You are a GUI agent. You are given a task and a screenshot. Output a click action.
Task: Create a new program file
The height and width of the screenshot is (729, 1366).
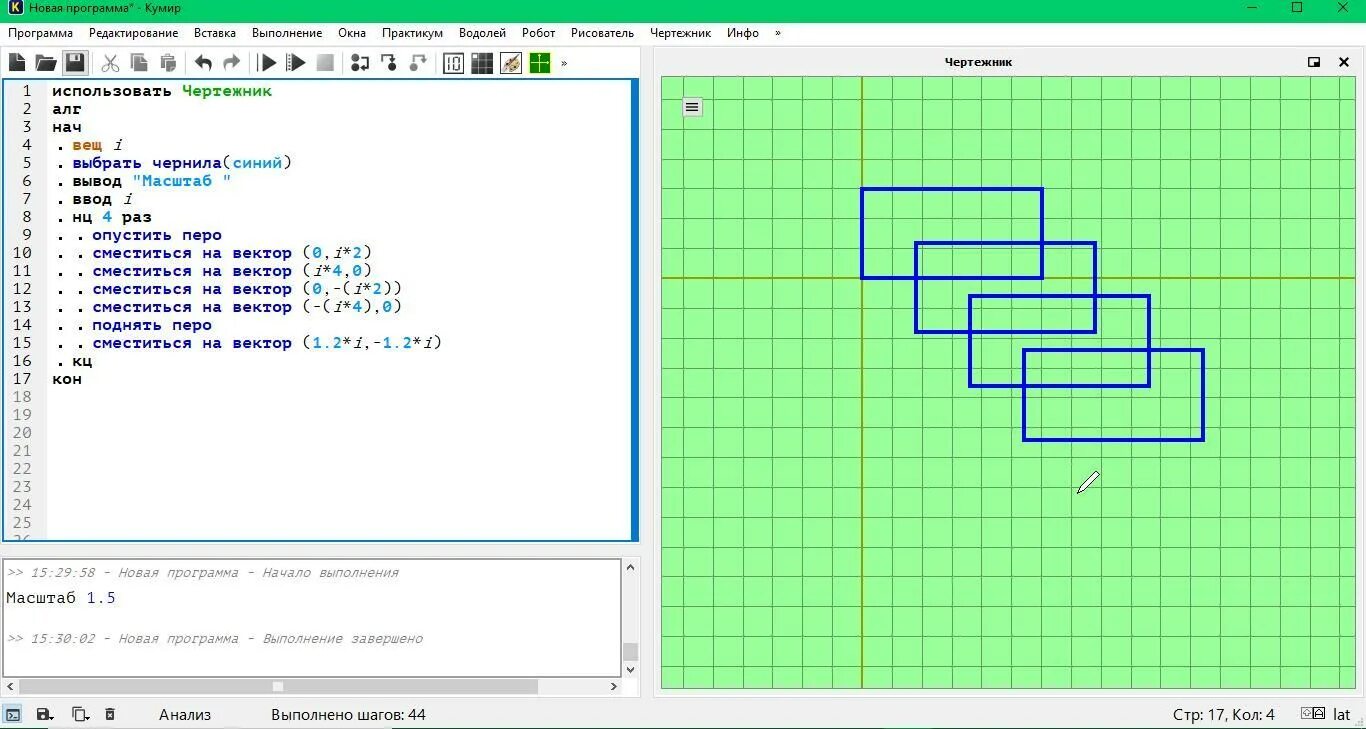[x=17, y=63]
